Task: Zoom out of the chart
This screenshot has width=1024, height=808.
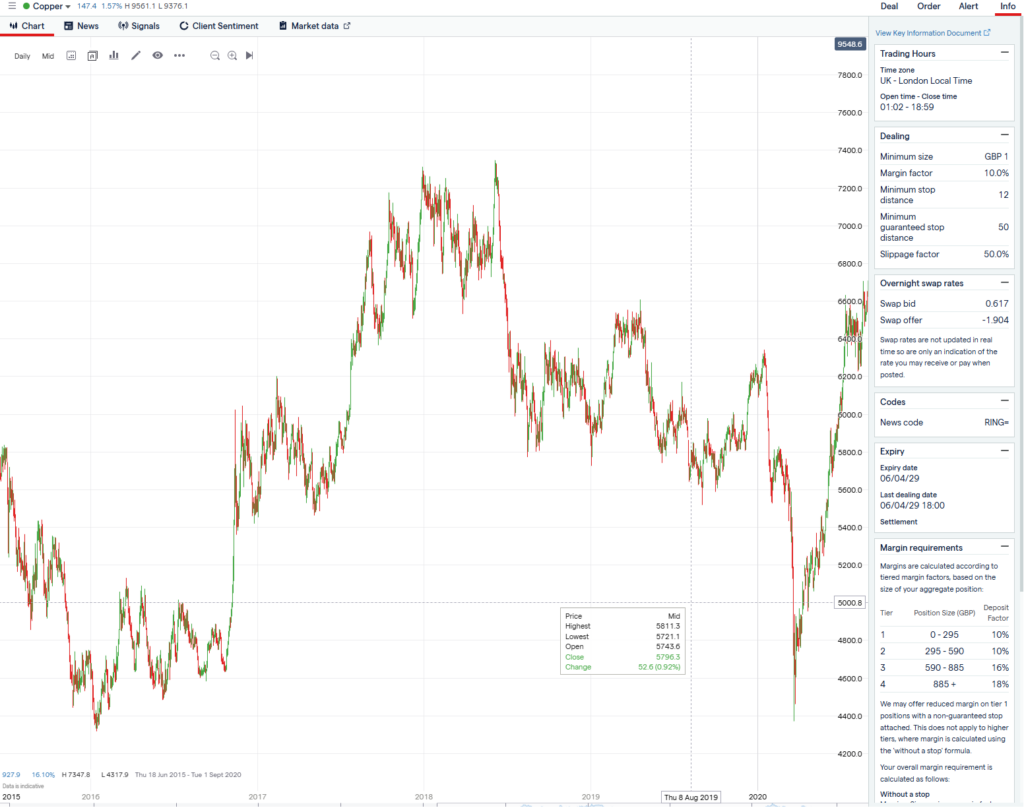Action: click(215, 56)
